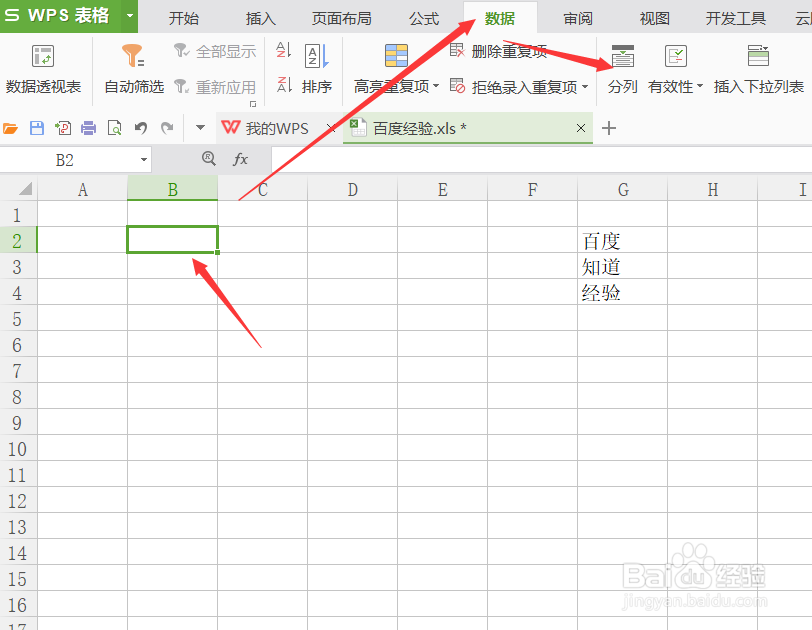Screen dimensions: 812x630
Task: Click the print icon
Action: (x=89, y=128)
